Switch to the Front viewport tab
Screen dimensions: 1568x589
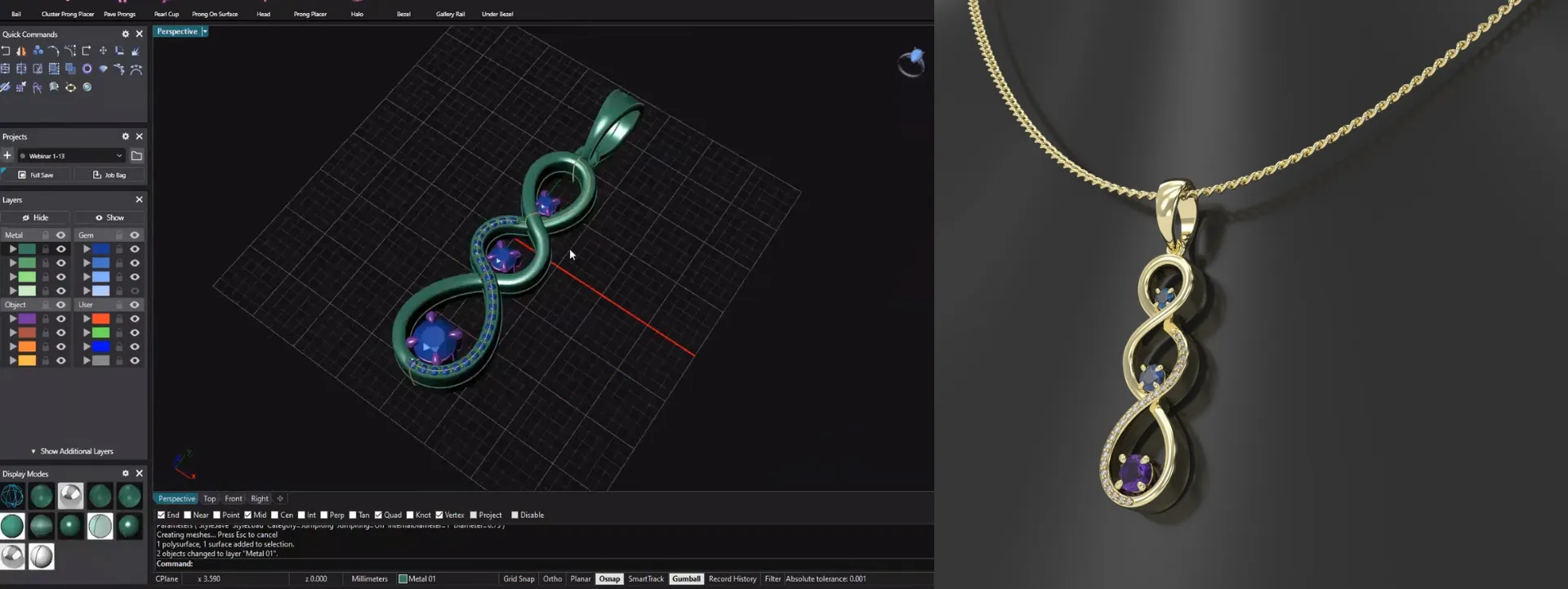[234, 498]
